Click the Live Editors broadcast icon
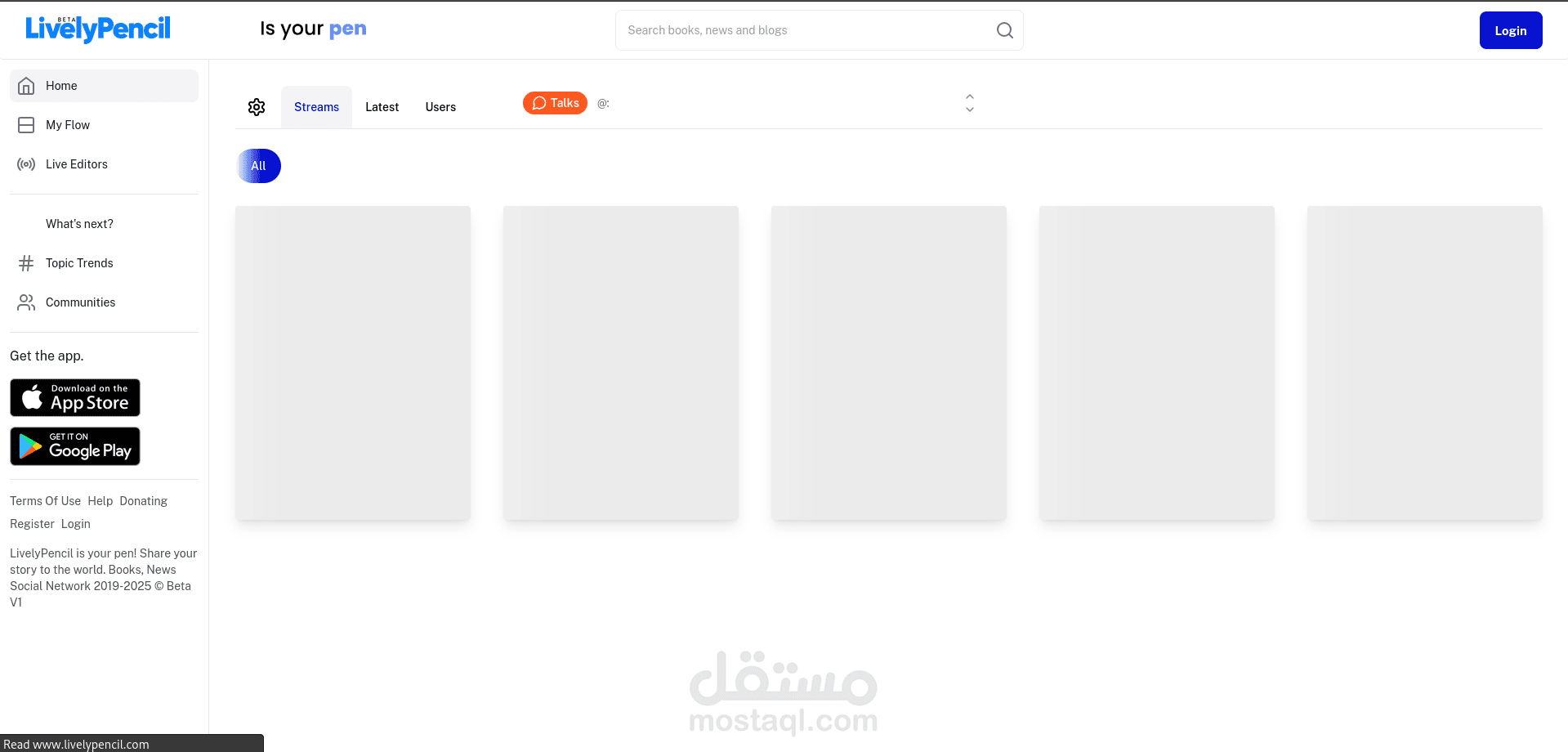 [26, 164]
